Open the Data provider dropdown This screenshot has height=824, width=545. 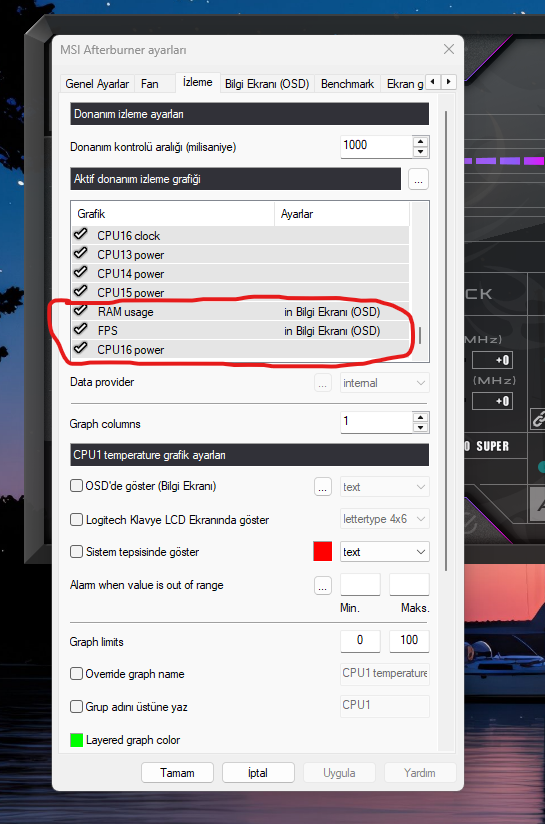385,383
